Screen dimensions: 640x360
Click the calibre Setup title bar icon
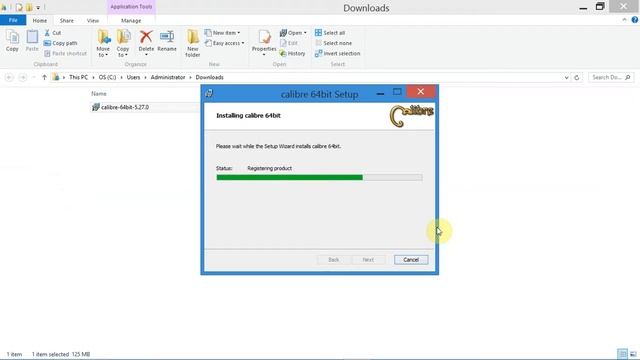[x=209, y=93]
